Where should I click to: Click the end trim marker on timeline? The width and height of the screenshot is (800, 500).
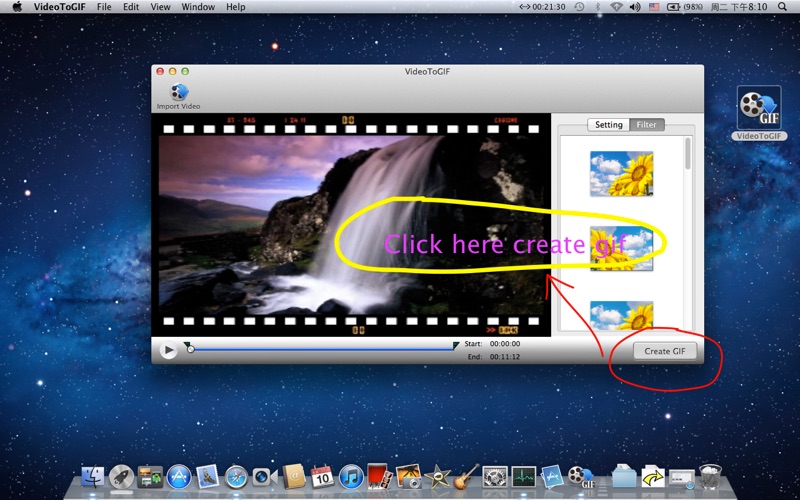click(456, 345)
